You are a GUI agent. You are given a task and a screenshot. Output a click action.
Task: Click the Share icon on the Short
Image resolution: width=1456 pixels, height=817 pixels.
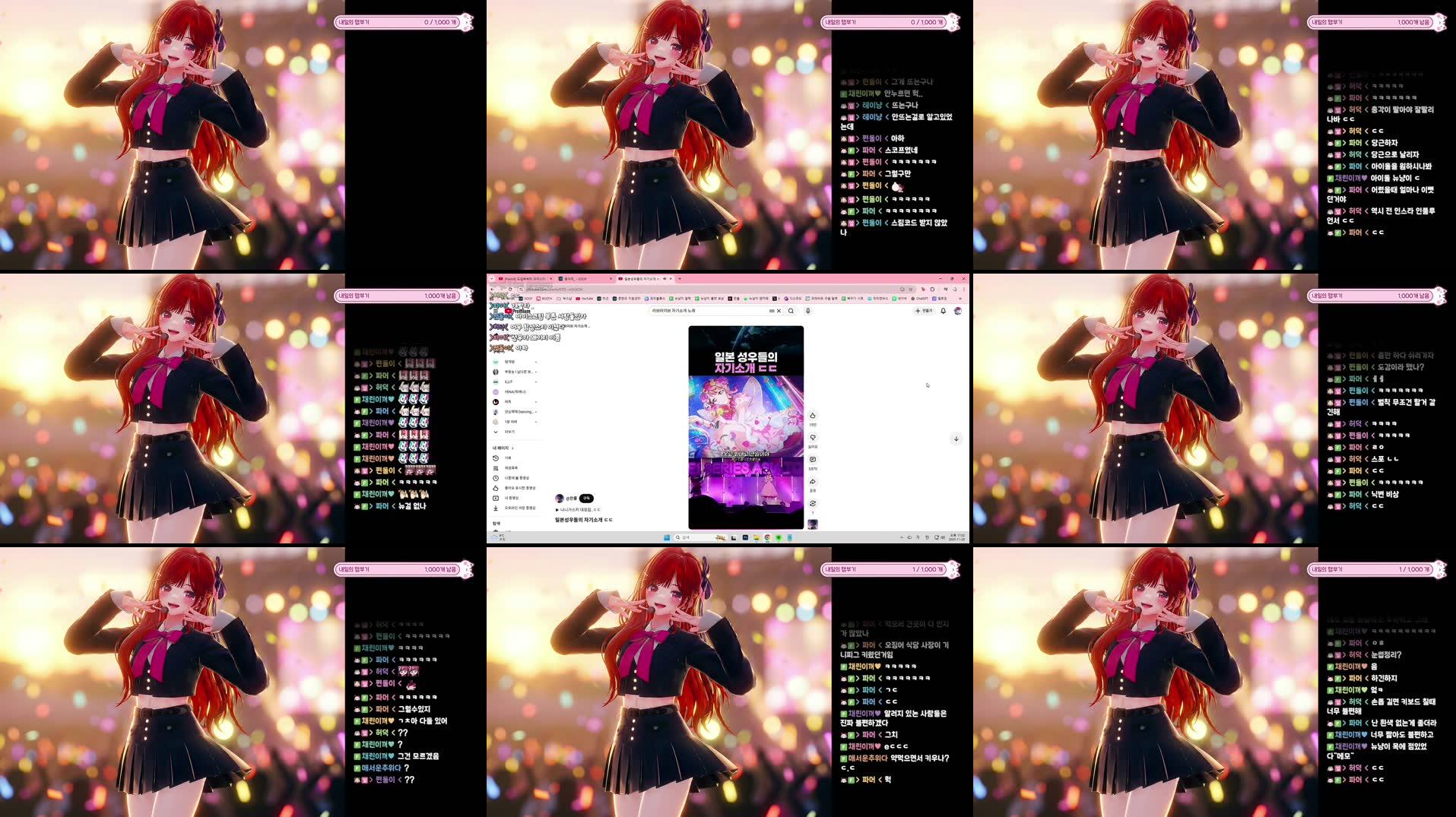(813, 481)
